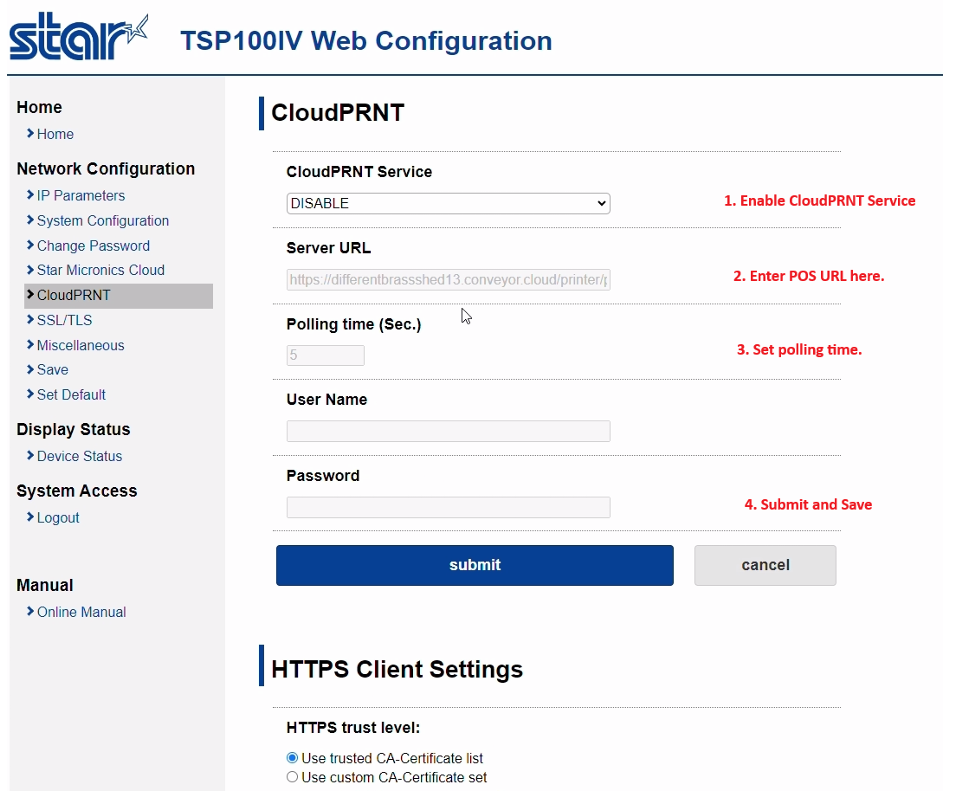Click Set Default in sidebar

pyautogui.click(x=71, y=395)
